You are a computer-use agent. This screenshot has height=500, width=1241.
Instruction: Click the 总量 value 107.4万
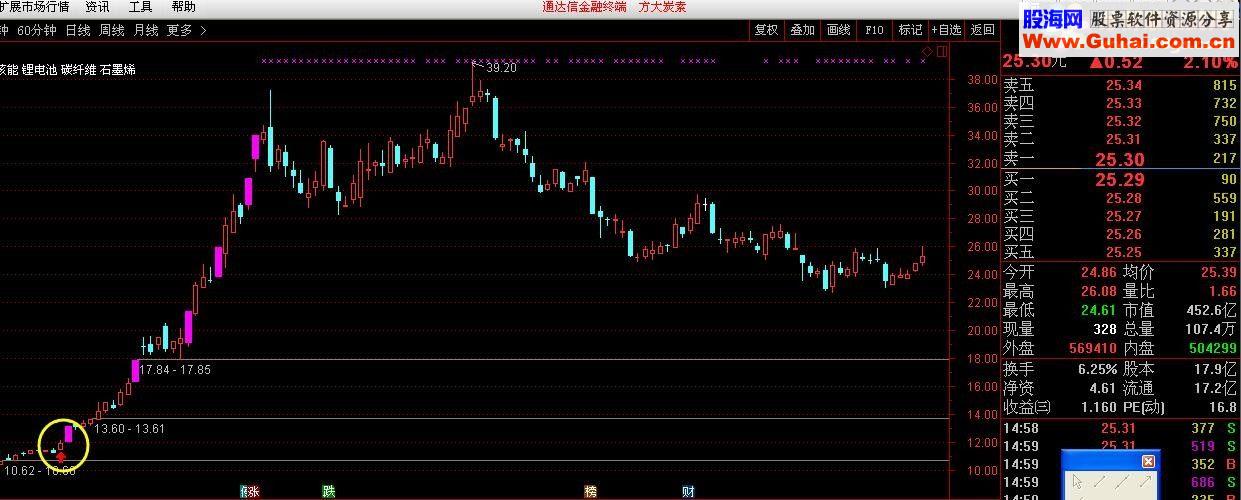(1211, 329)
